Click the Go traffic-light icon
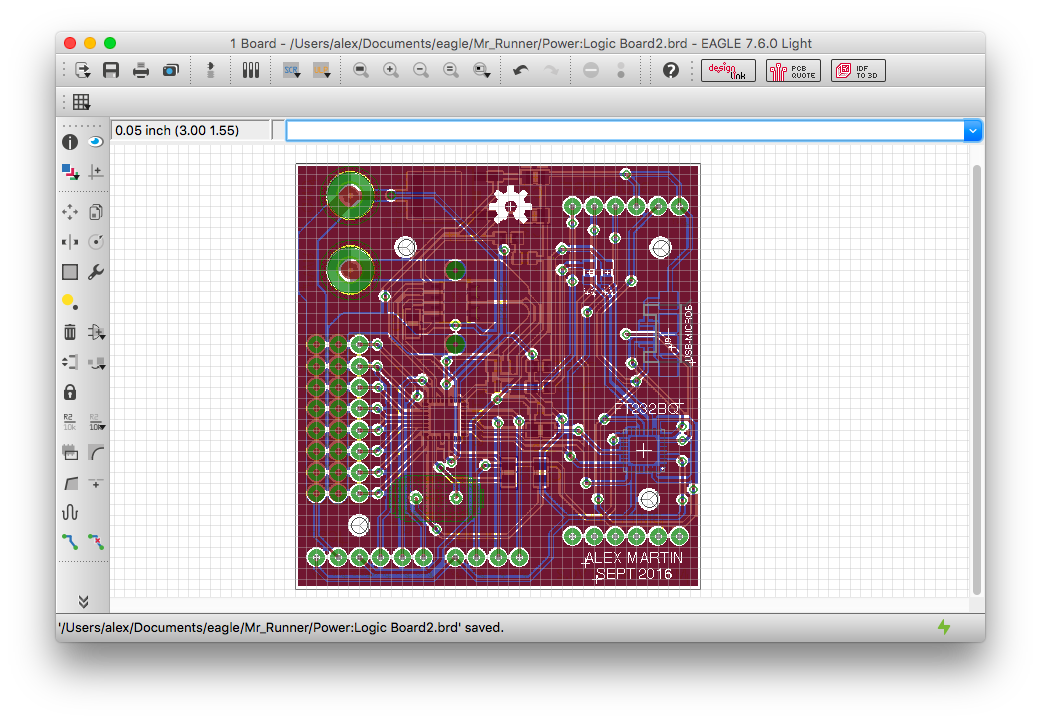Image resolution: width=1041 pixels, height=722 pixels. coord(621,70)
